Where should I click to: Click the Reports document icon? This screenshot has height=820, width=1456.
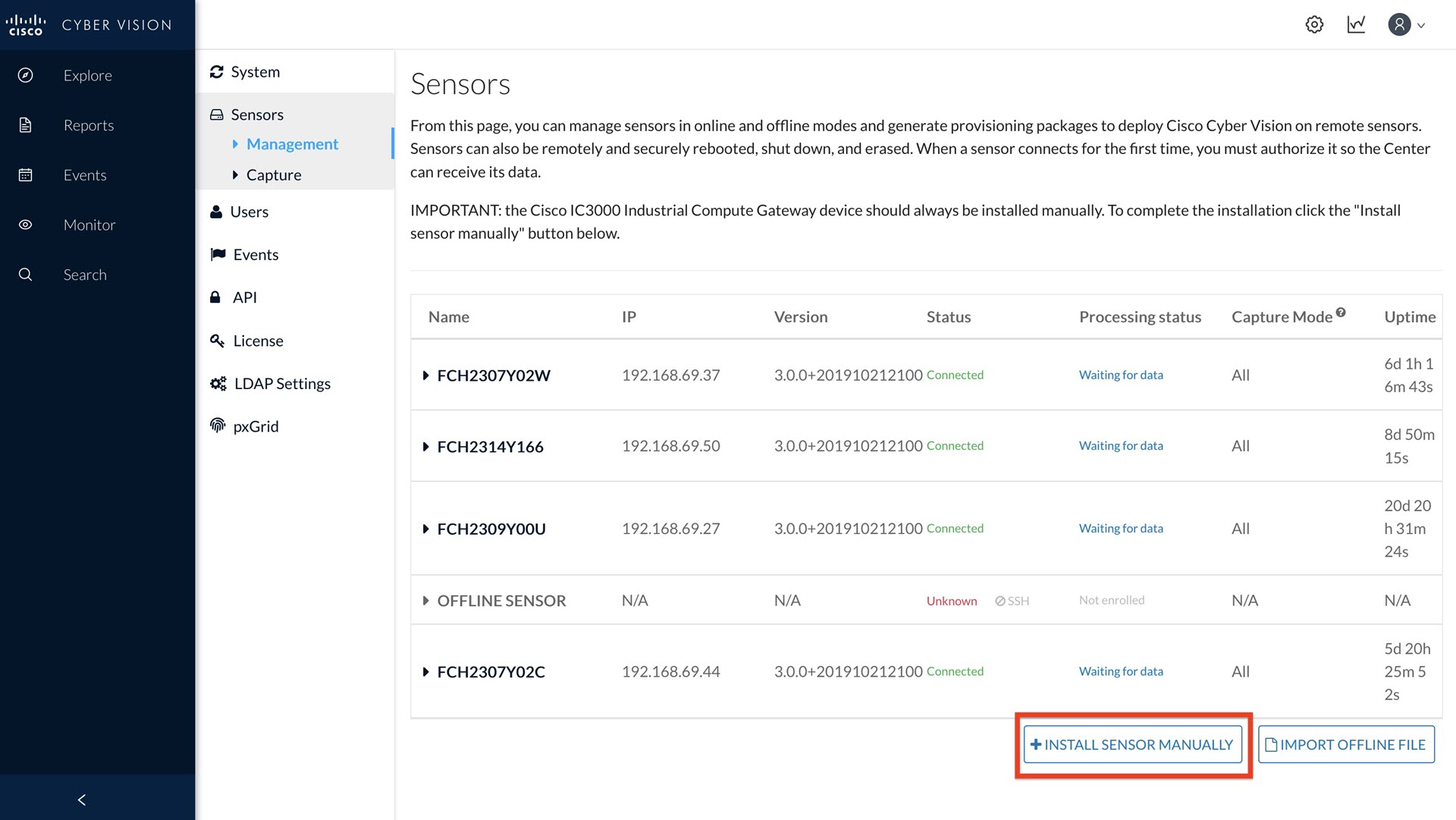[25, 125]
